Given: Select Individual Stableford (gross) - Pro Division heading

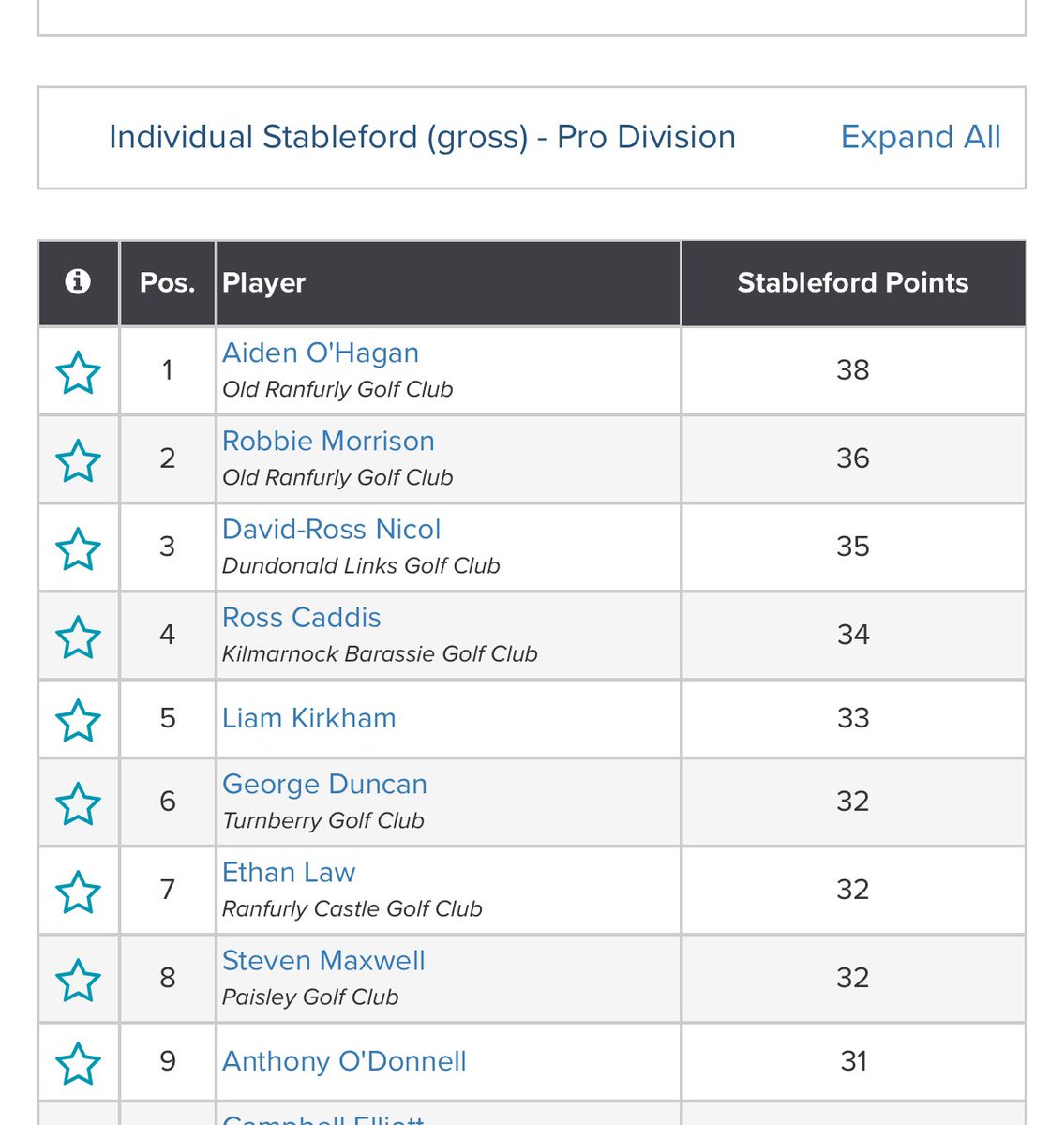Looking at the screenshot, I should [422, 137].
